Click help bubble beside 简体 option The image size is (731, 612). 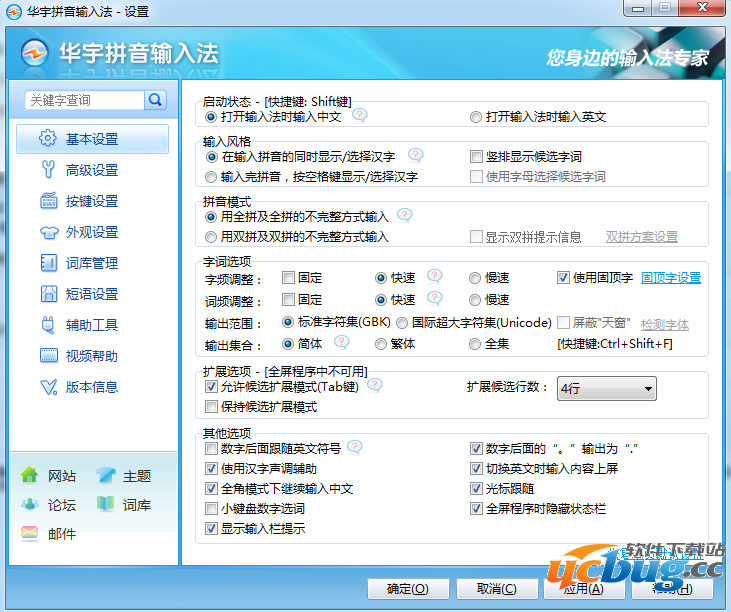point(342,343)
